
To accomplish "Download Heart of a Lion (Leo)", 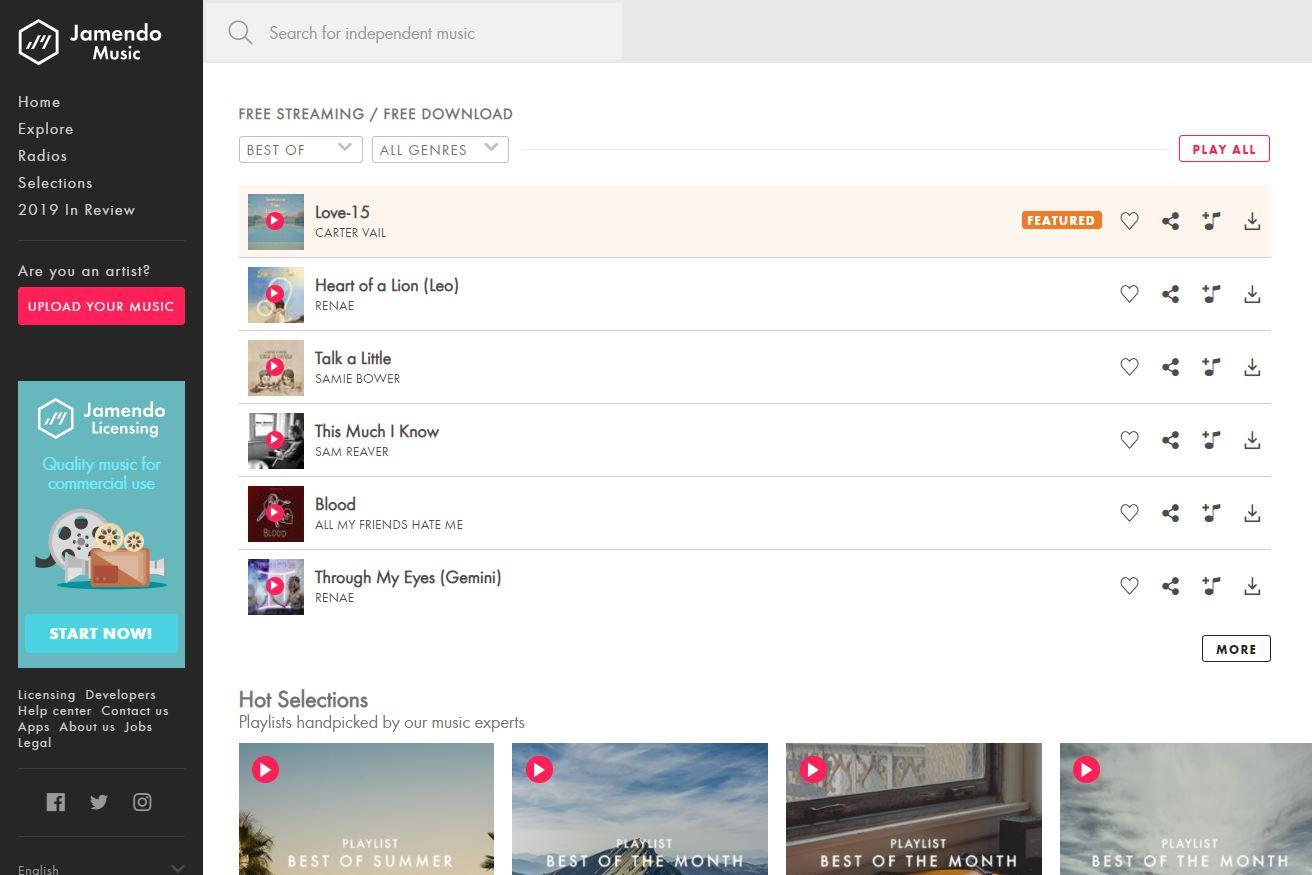I will click(x=1252, y=294).
